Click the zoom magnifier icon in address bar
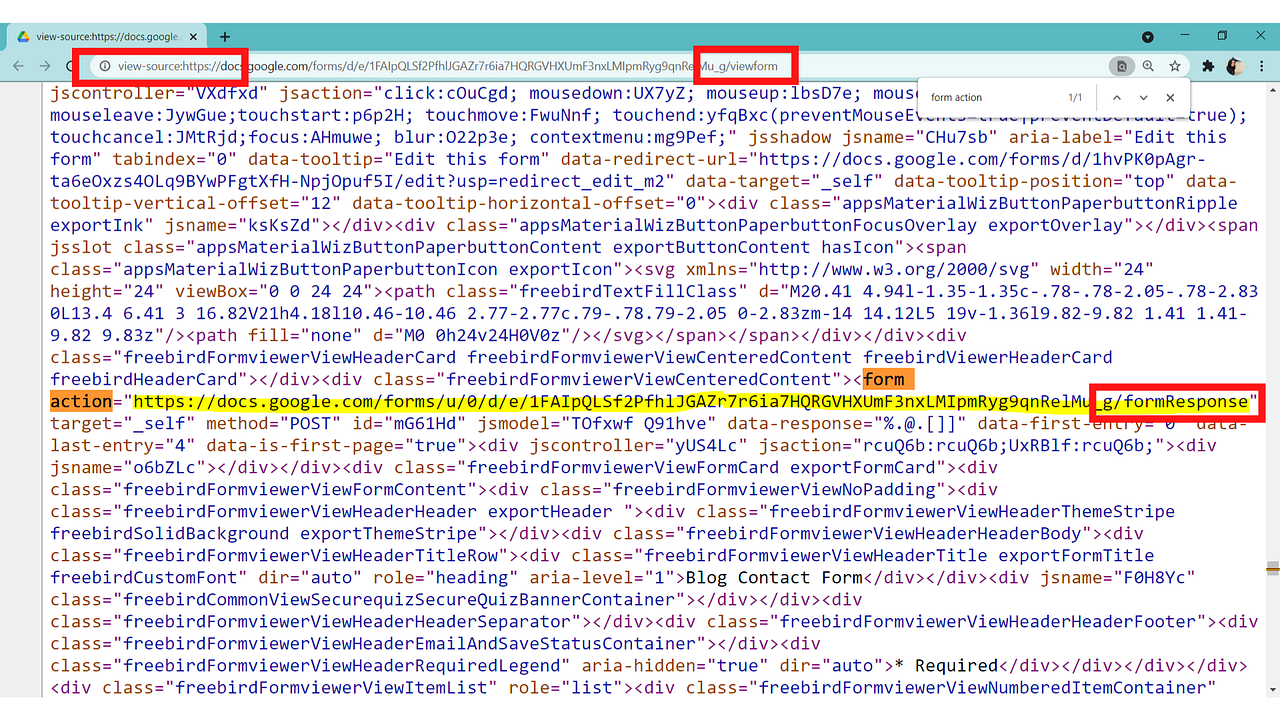This screenshot has width=1280, height=720. pyautogui.click(x=1148, y=64)
